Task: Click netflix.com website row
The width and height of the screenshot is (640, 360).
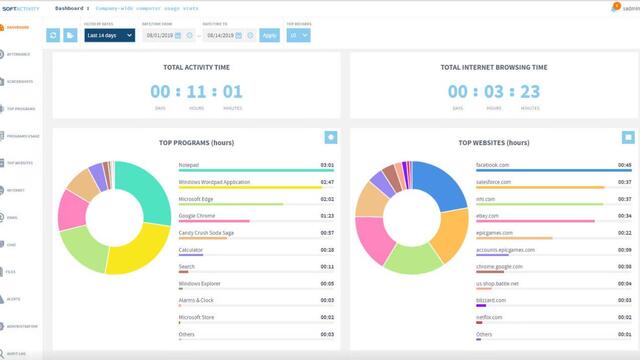Action: coord(553,319)
